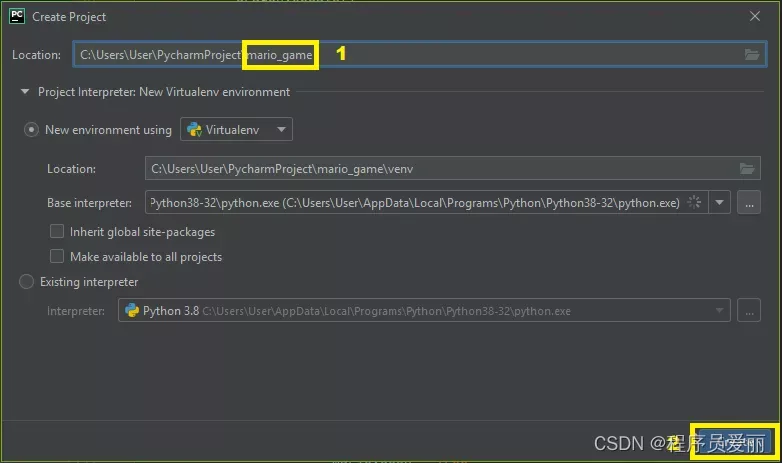Screen dimensions: 782x463
Task: Click the venv Location path field
Action: pyautogui.click(x=452, y=169)
